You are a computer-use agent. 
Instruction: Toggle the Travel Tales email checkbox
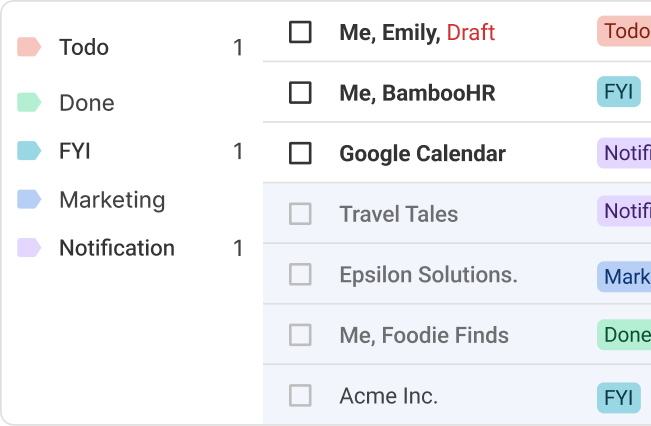click(x=300, y=213)
